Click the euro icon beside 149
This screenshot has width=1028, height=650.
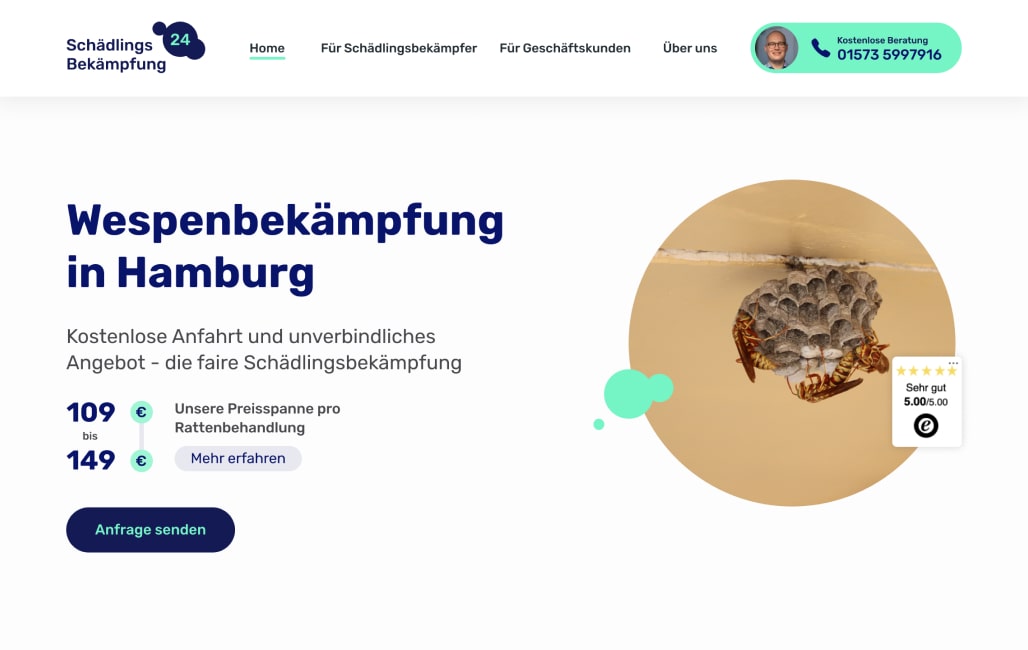141,460
